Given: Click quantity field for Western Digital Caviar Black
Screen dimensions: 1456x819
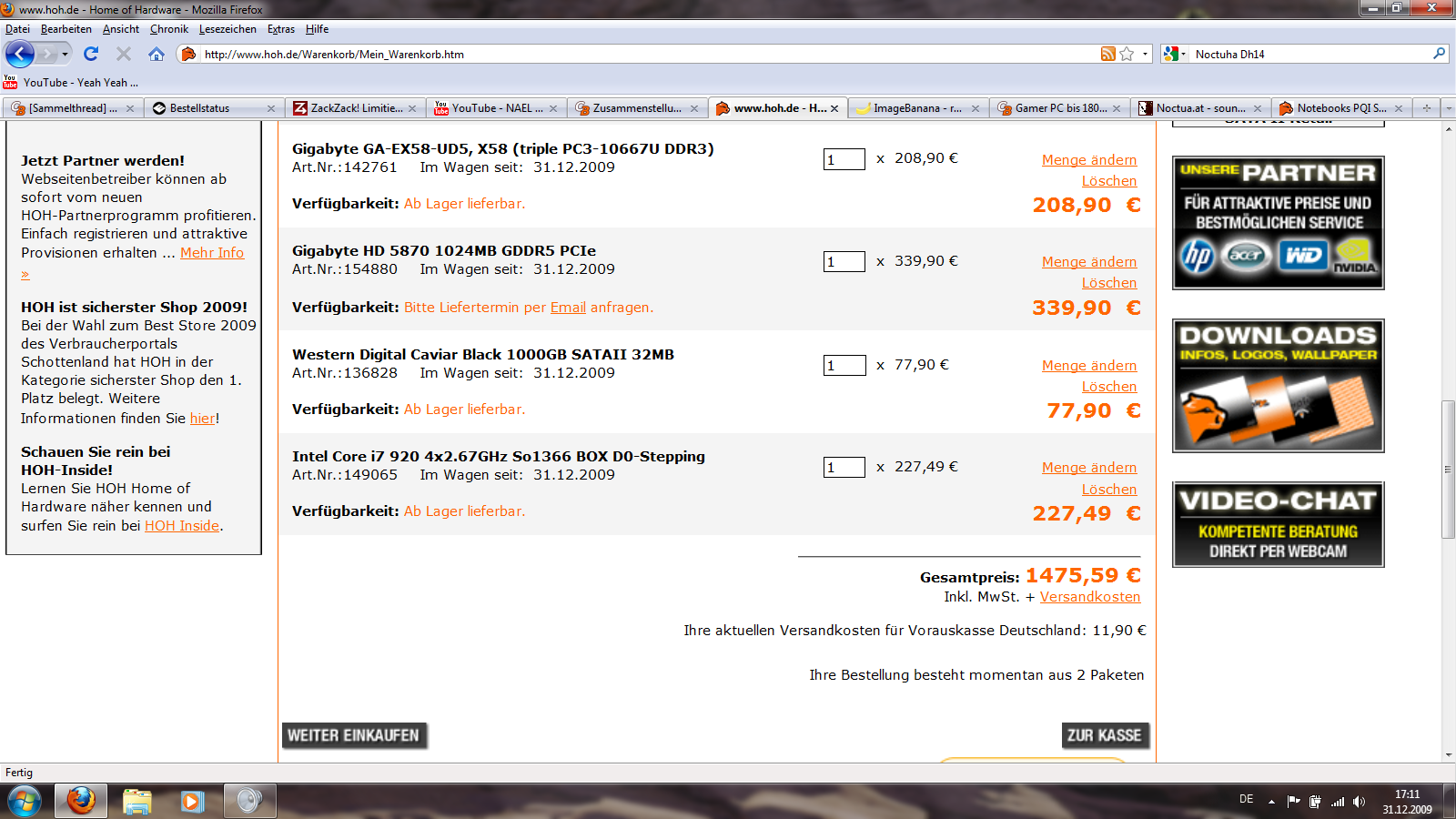Looking at the screenshot, I should [844, 365].
